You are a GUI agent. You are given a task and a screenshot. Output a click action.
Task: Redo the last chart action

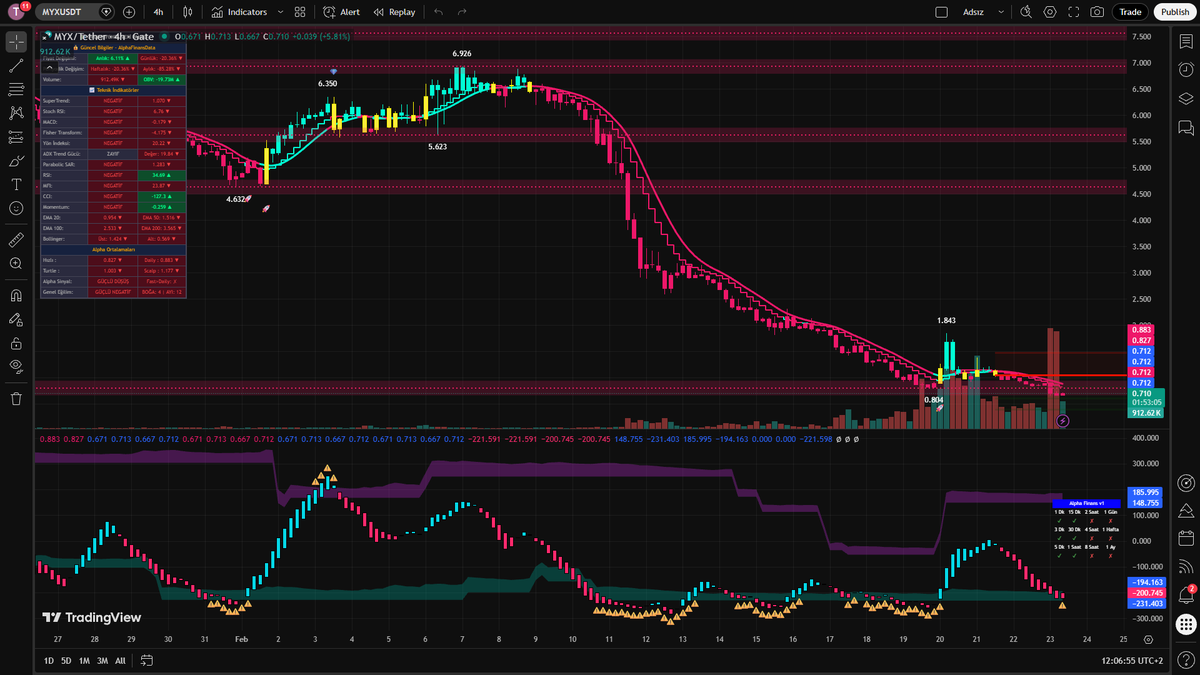click(x=461, y=12)
